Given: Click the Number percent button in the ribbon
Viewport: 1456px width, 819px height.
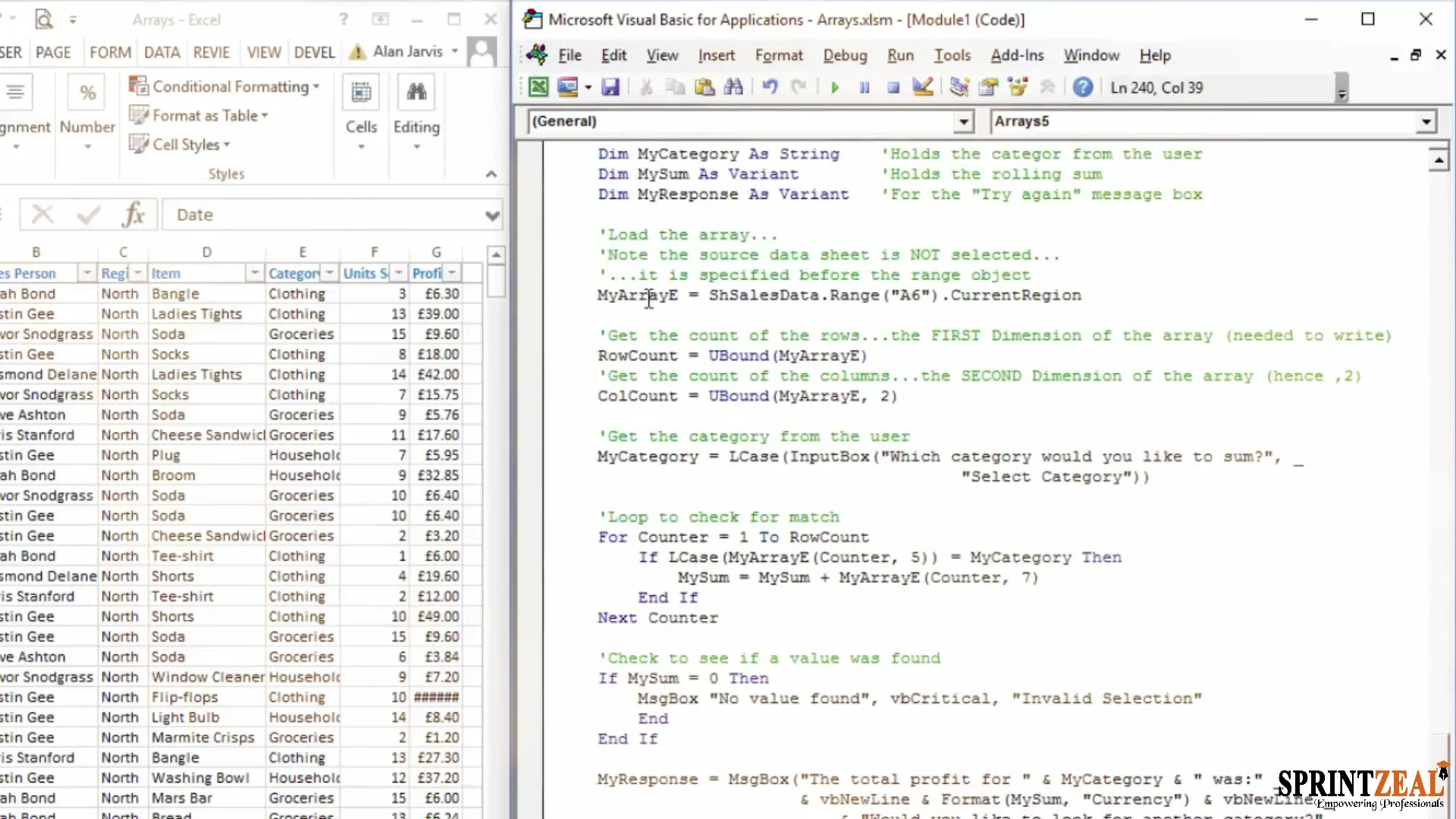Looking at the screenshot, I should (87, 112).
